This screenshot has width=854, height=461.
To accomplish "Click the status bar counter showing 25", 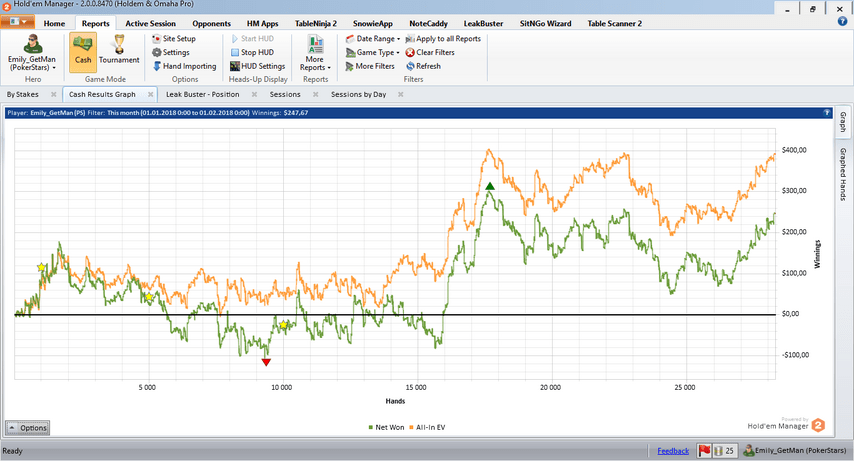I will 724,451.
